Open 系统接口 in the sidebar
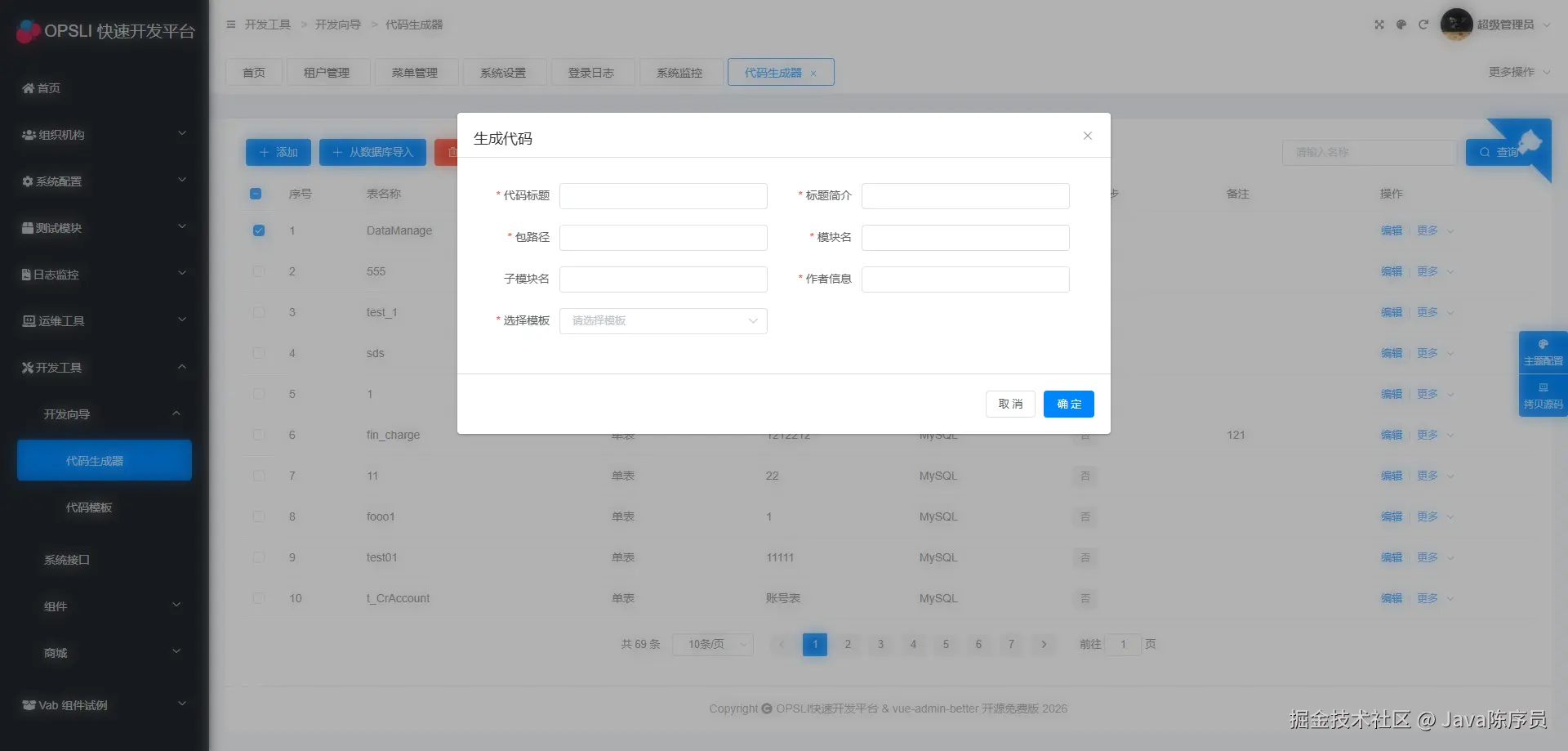The height and width of the screenshot is (751, 1568). tap(105, 560)
